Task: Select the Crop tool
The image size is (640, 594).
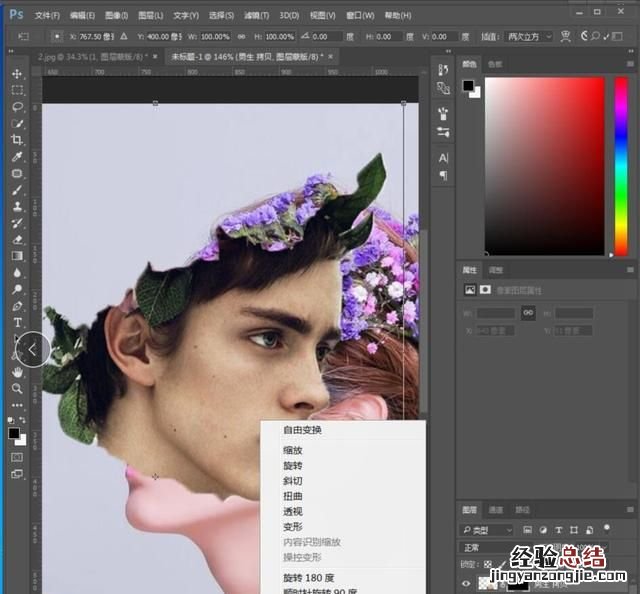Action: point(17,140)
